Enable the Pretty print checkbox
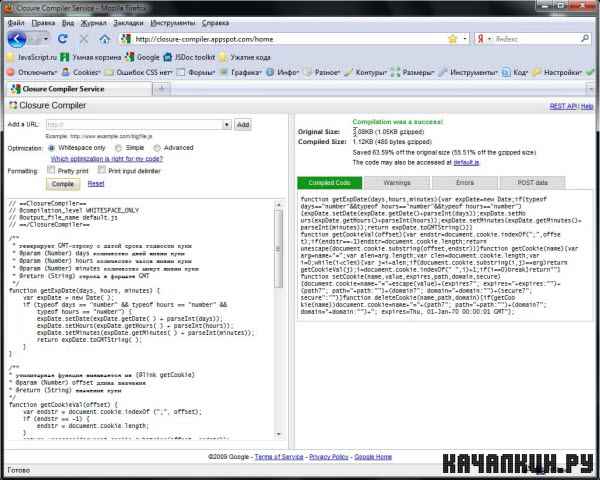 point(51,170)
